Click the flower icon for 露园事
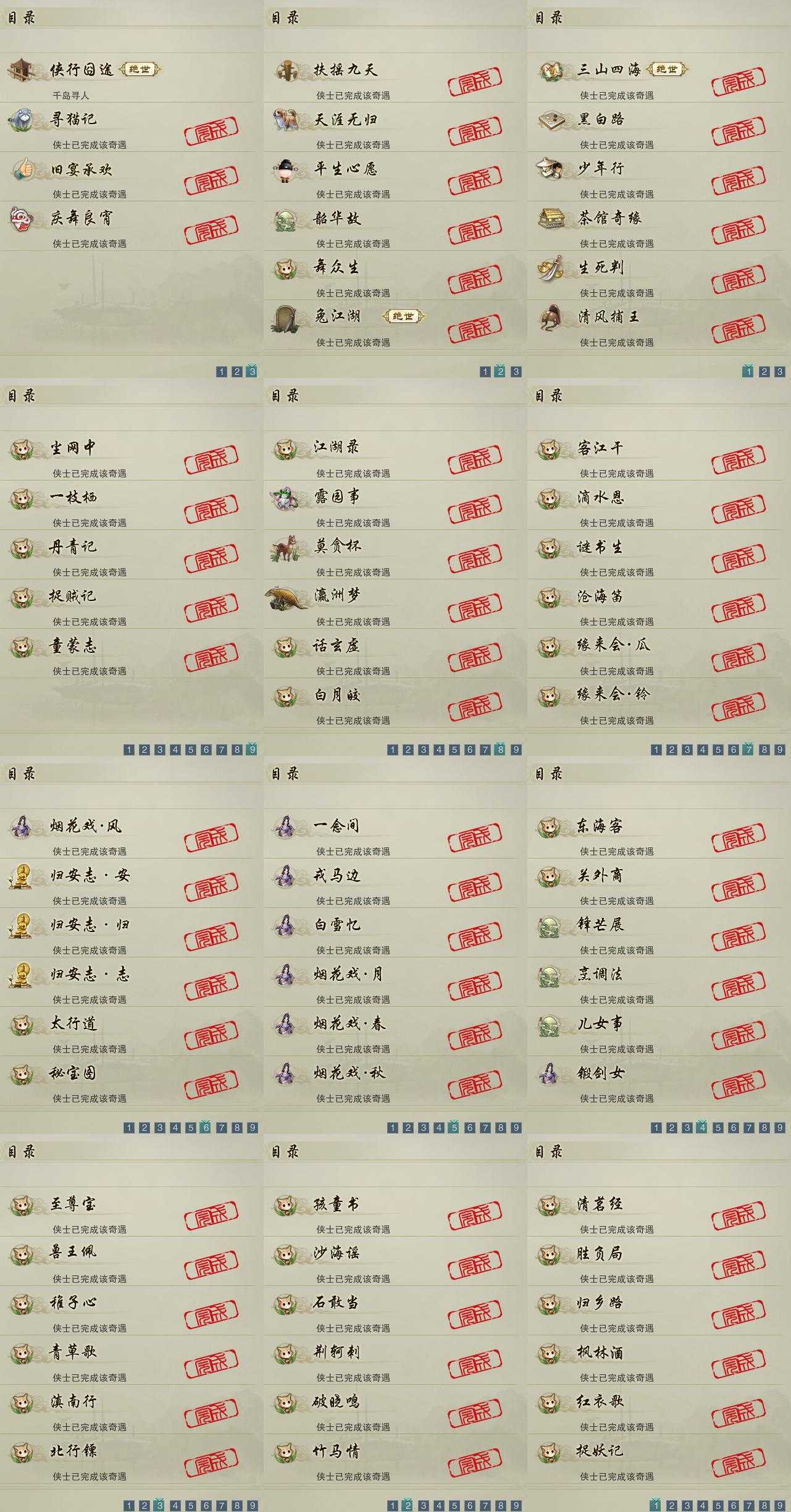Viewport: 791px width, 1512px height. tap(286, 498)
